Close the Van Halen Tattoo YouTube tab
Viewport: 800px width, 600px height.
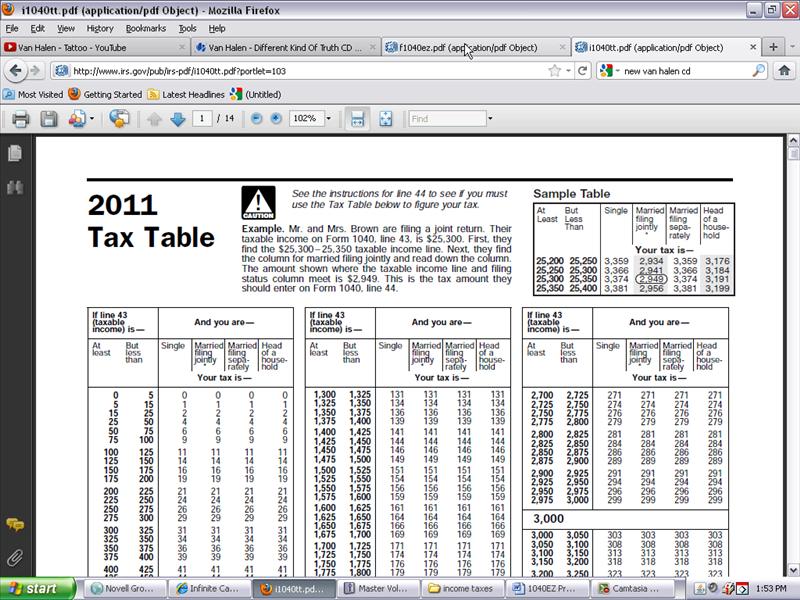click(x=182, y=47)
